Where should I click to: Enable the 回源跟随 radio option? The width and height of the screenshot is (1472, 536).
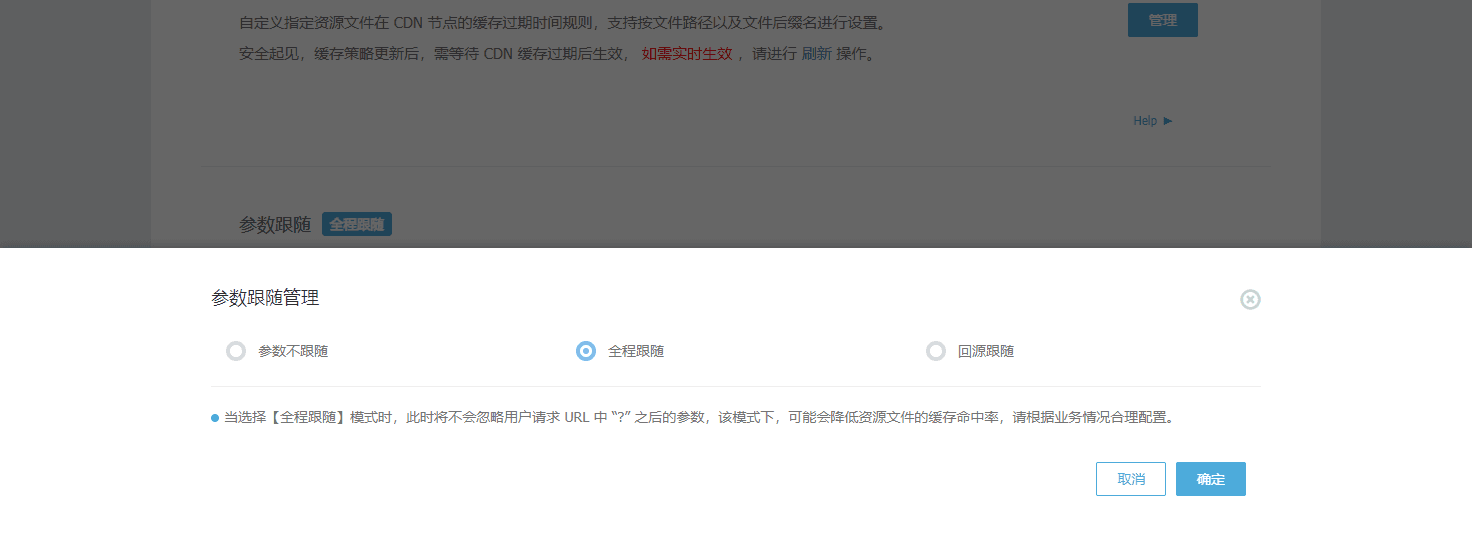936,351
